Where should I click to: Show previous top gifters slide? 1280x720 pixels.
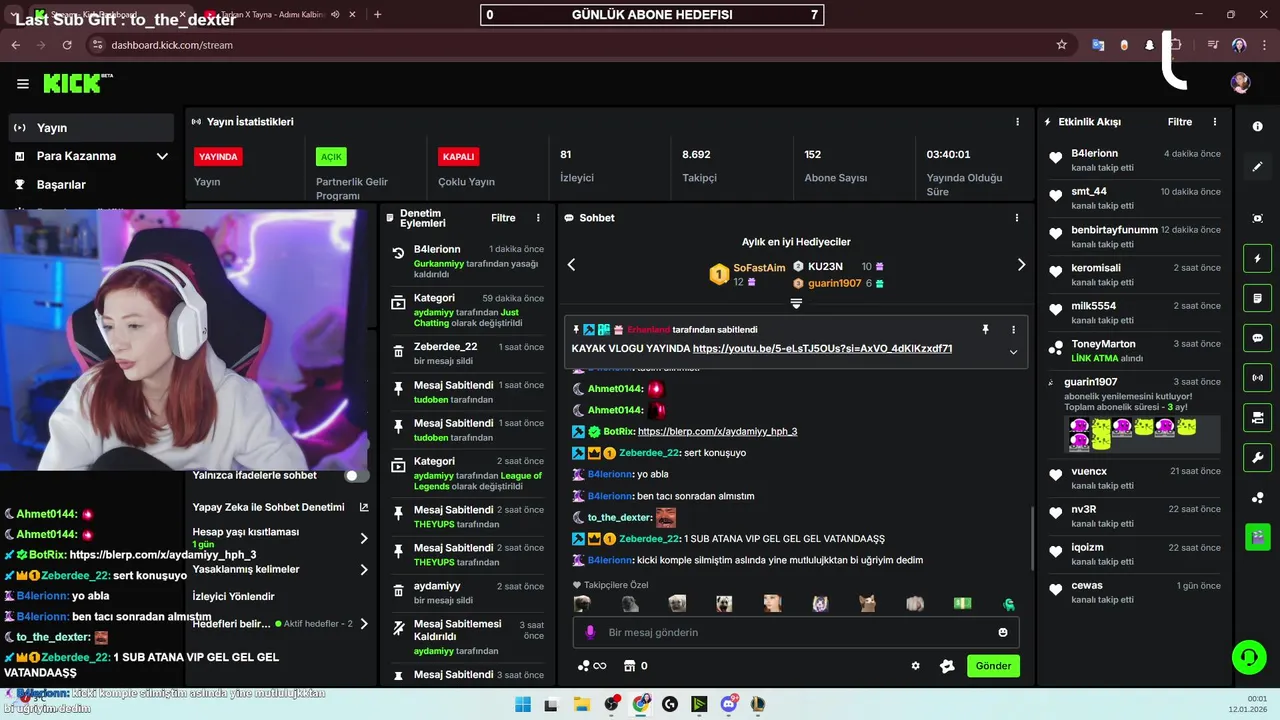pos(572,265)
